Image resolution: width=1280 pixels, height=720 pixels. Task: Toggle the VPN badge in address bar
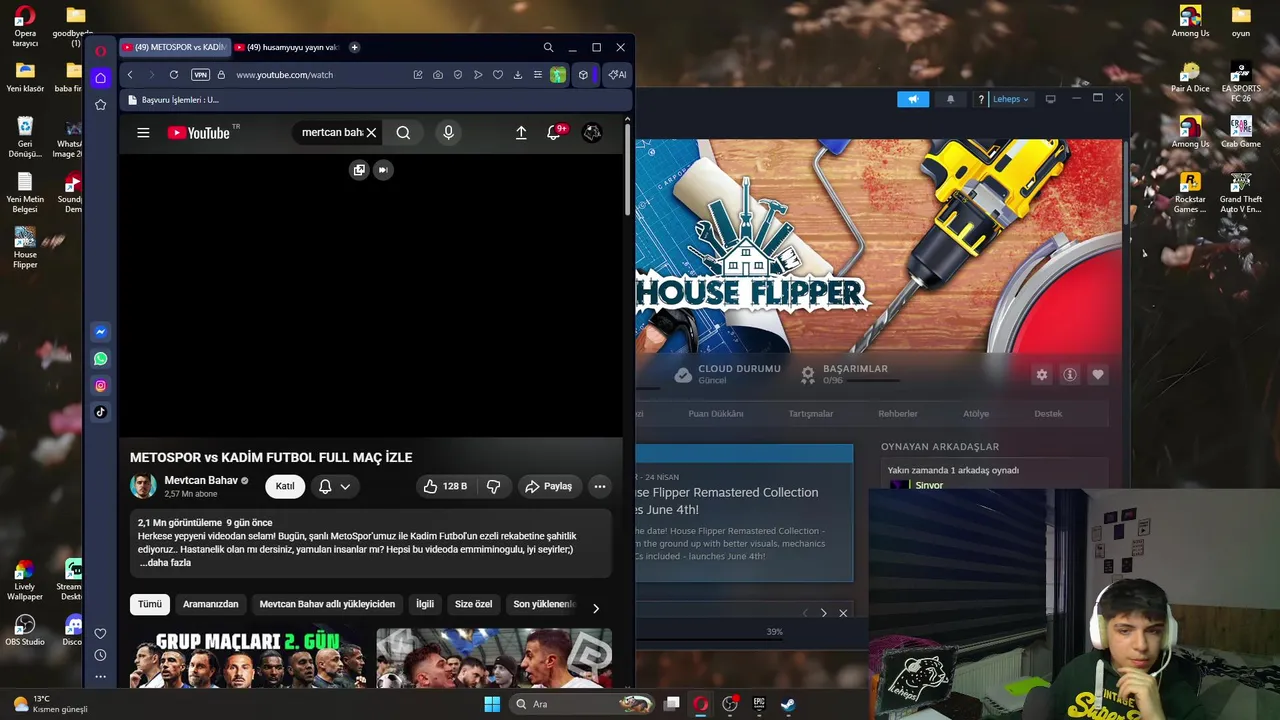click(x=200, y=75)
